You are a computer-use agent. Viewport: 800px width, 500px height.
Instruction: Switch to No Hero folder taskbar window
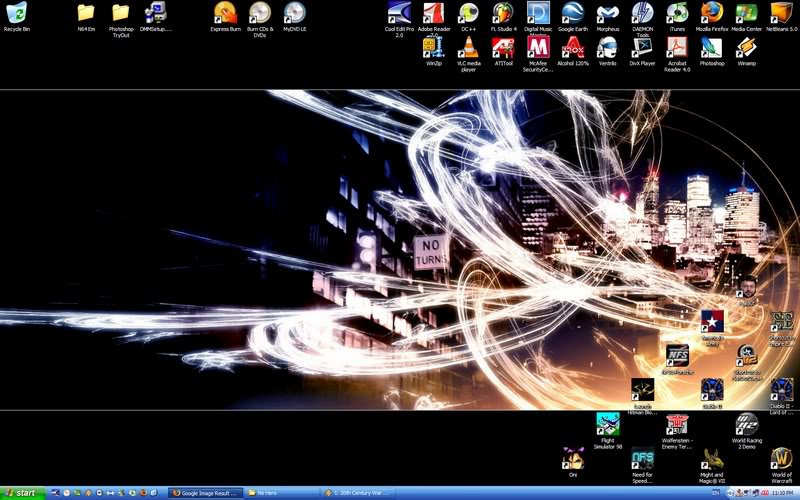click(282, 493)
